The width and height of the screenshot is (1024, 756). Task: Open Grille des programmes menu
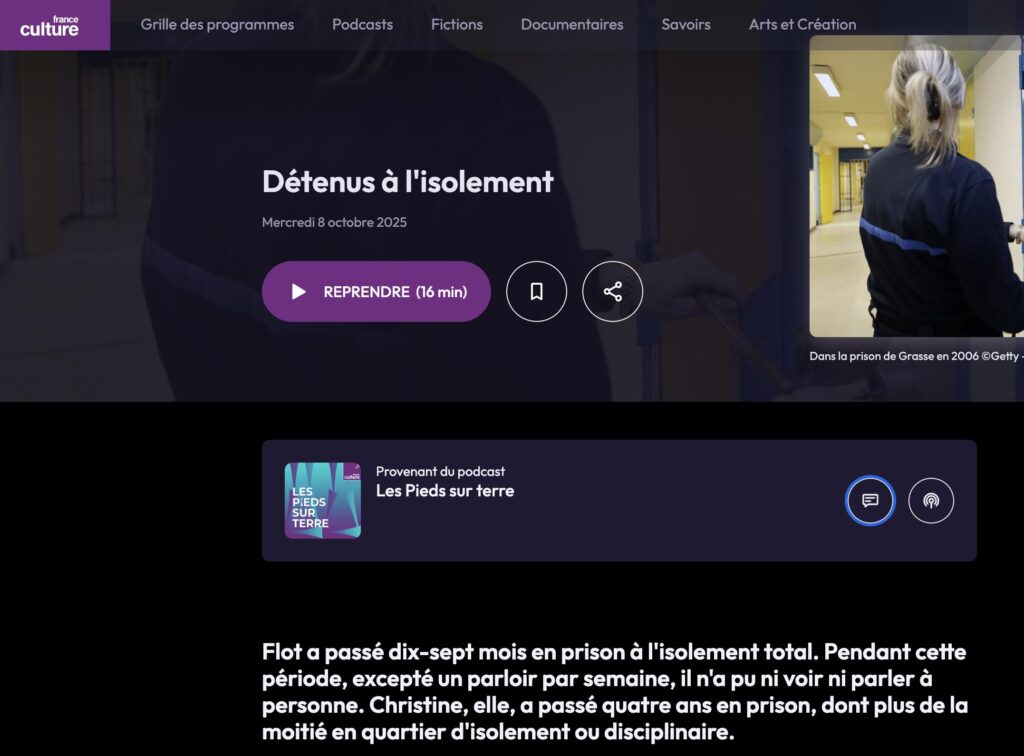tap(217, 24)
